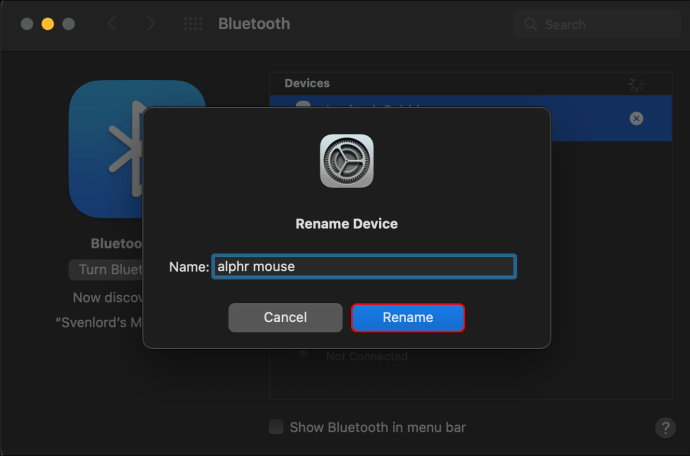The width and height of the screenshot is (690, 456).
Task: Go back with the left chevron
Action: point(112,24)
